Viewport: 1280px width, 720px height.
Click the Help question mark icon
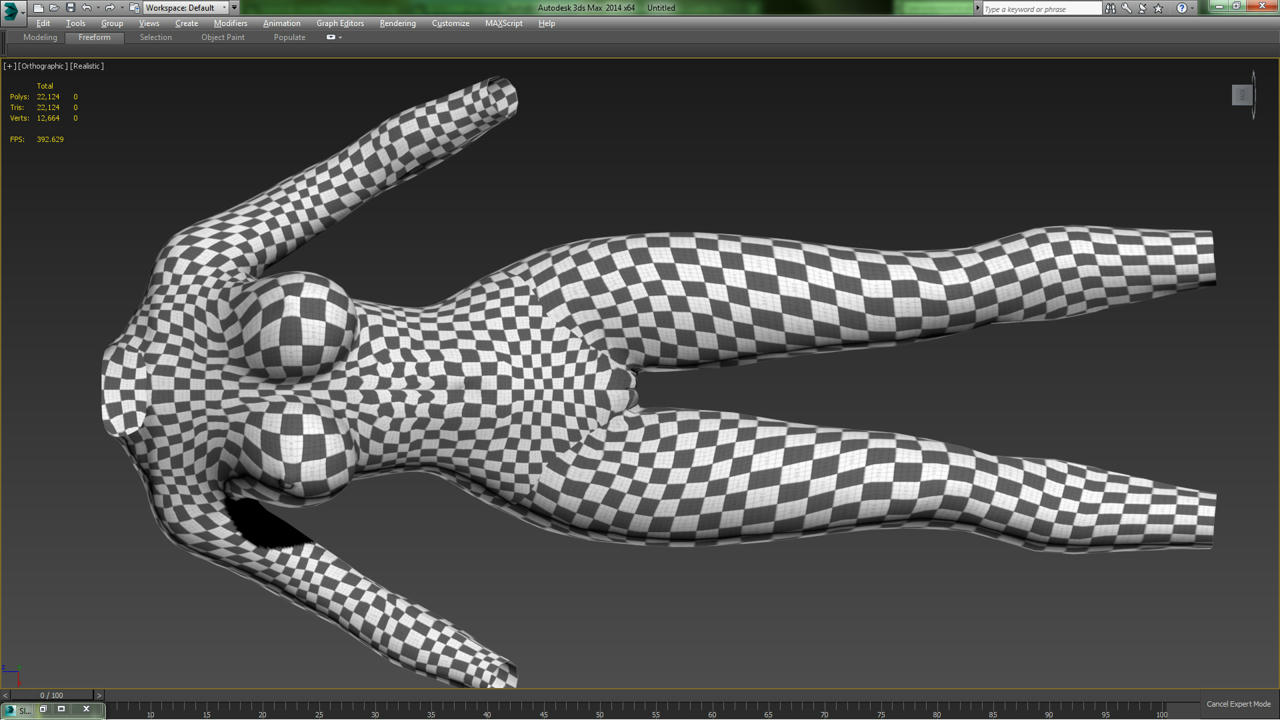click(1181, 8)
